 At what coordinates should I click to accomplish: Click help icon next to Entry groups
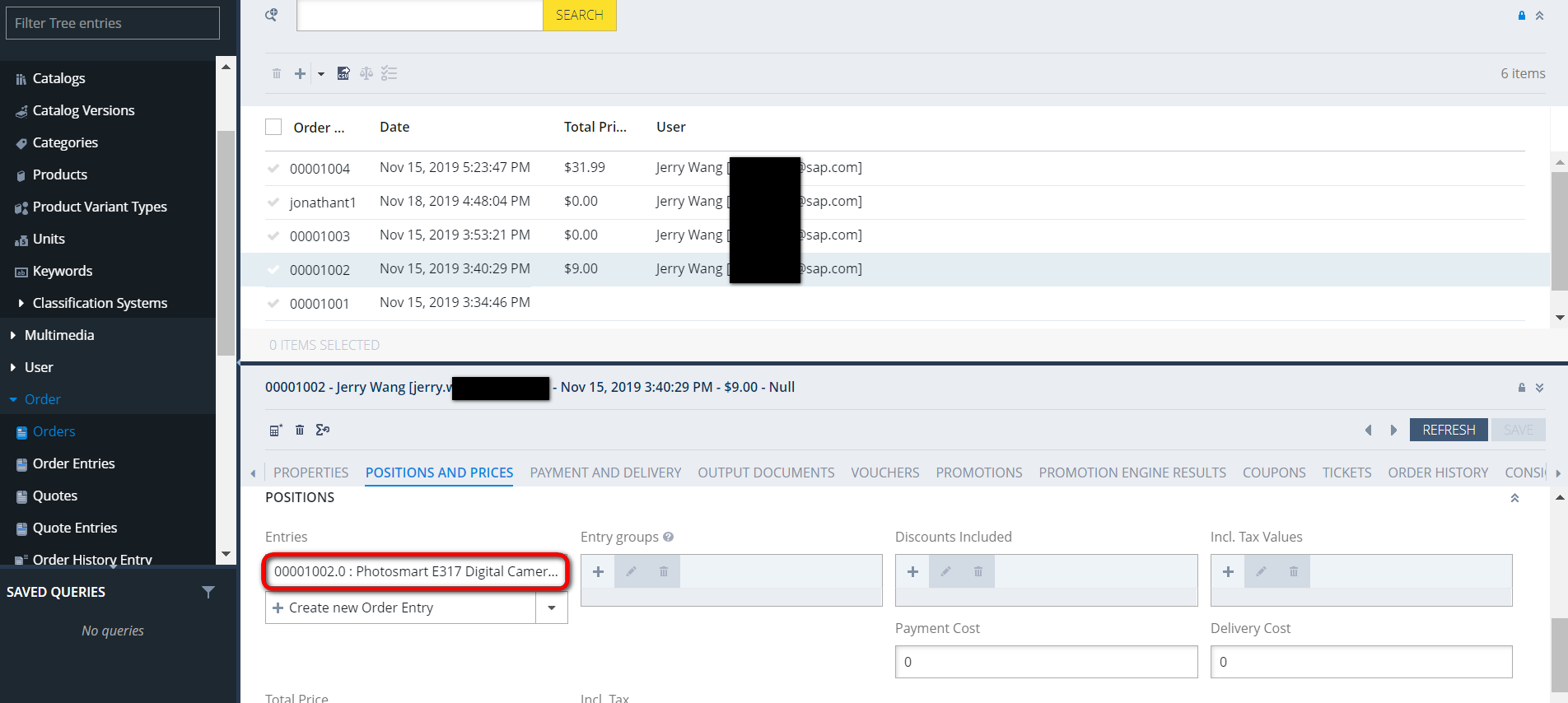pos(669,537)
